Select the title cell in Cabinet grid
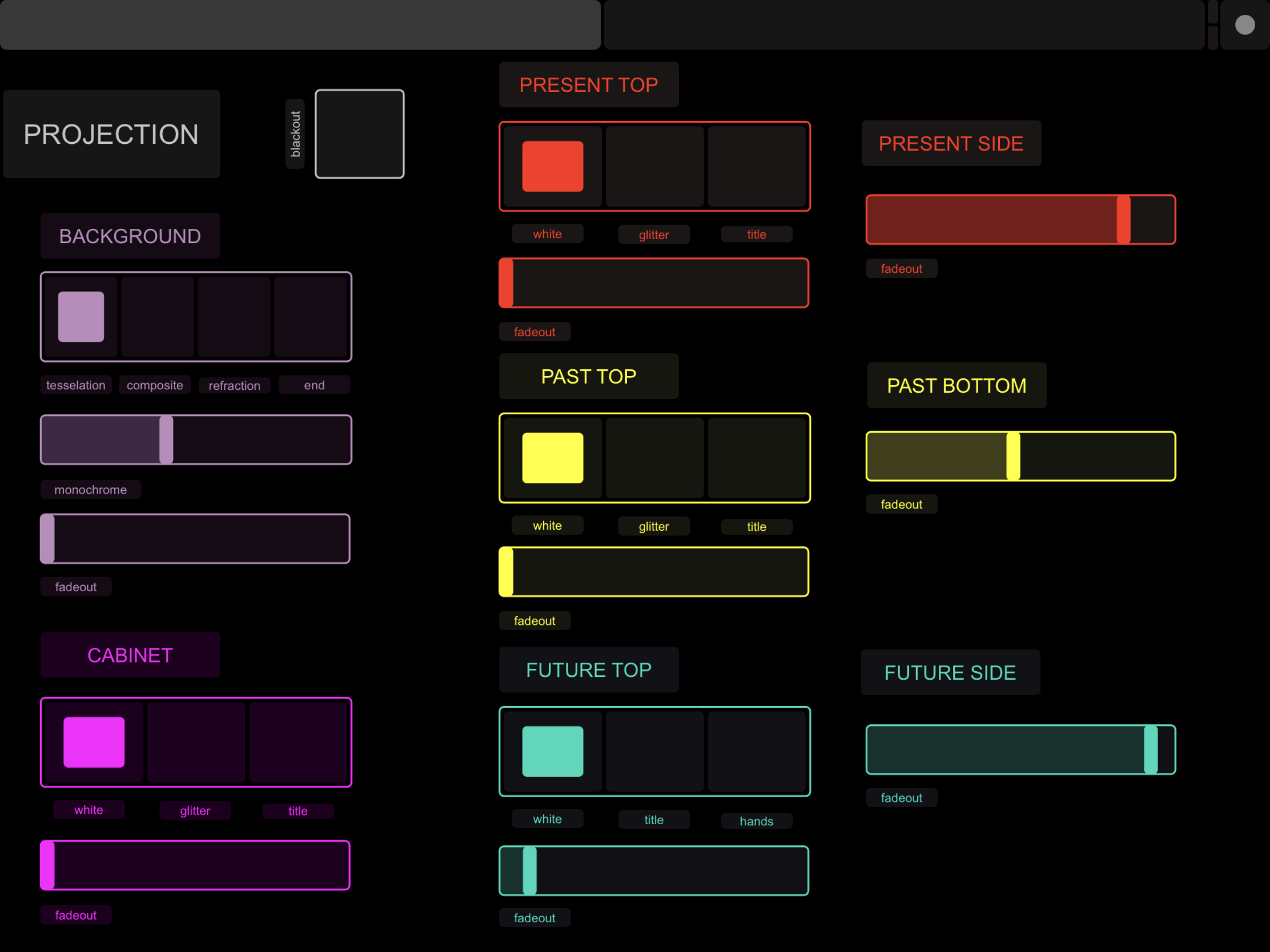 [299, 742]
